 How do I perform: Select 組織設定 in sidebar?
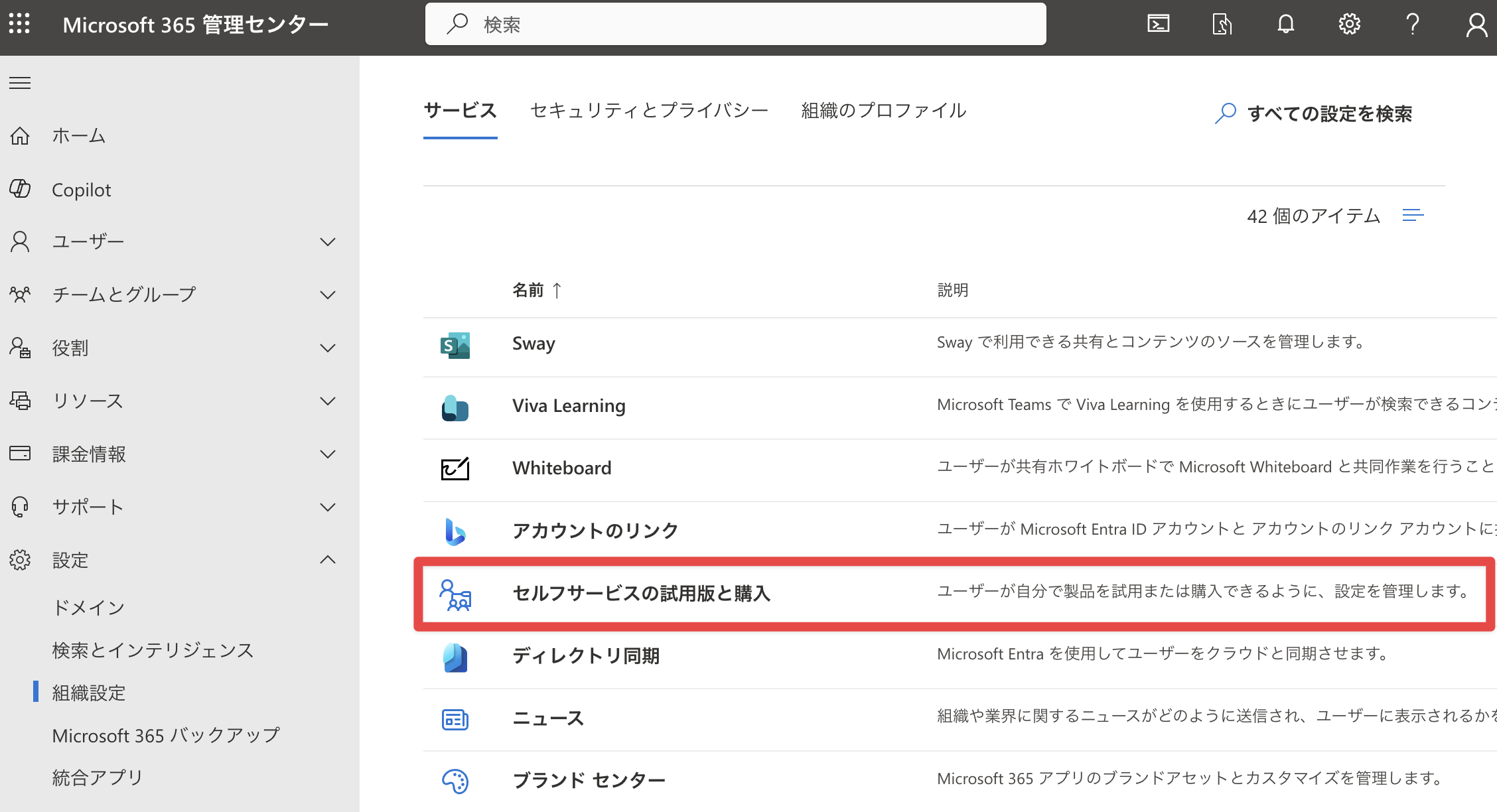click(89, 693)
